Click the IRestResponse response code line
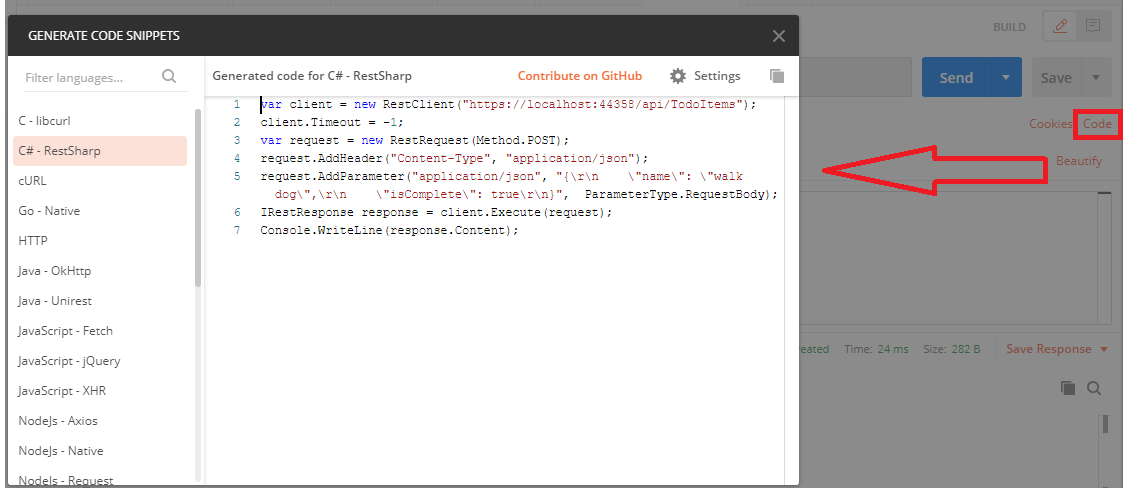This screenshot has width=1123, height=490. pyautogui.click(x=437, y=213)
